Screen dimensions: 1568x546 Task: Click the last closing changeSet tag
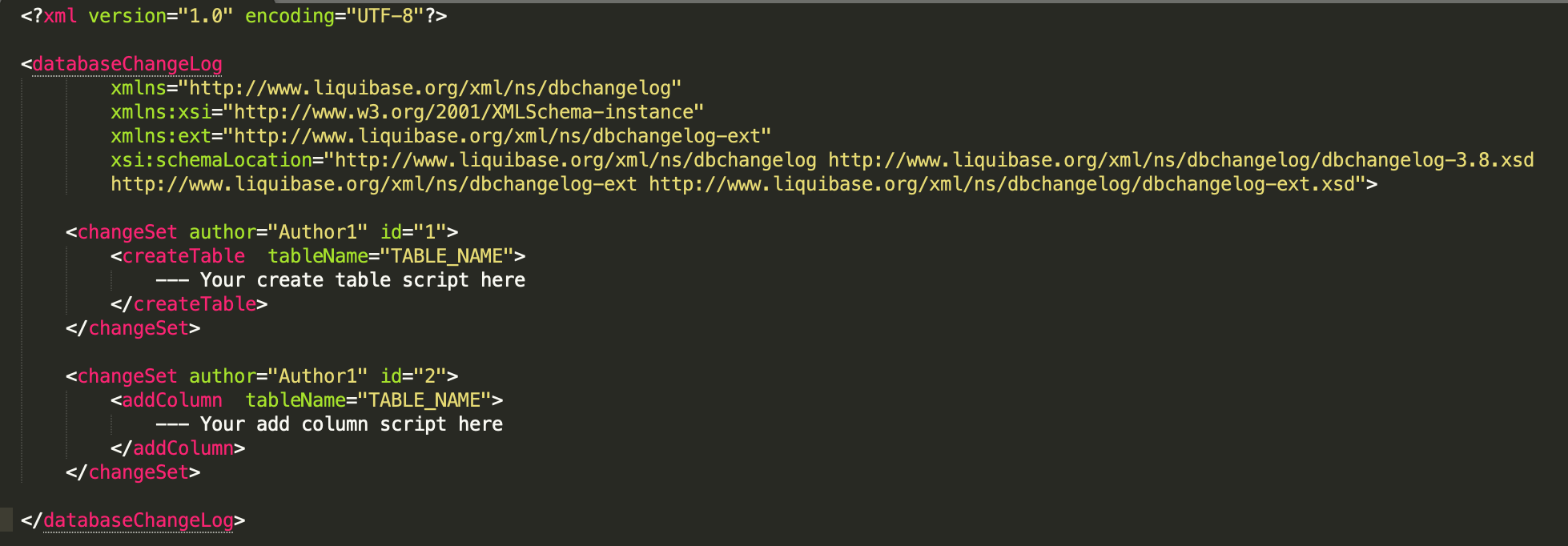tap(133, 472)
